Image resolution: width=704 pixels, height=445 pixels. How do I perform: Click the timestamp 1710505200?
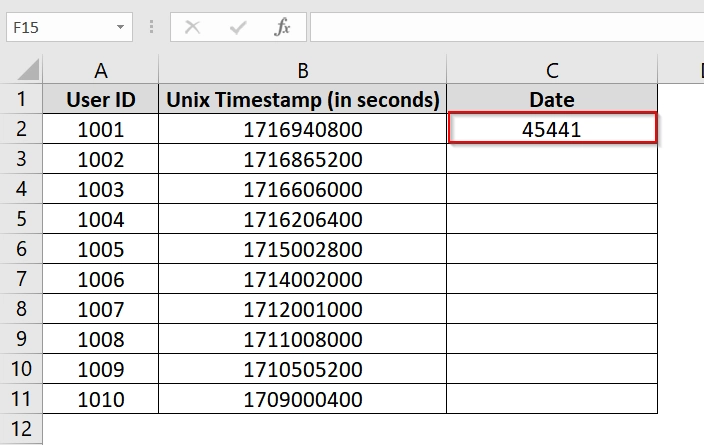pyautogui.click(x=303, y=369)
